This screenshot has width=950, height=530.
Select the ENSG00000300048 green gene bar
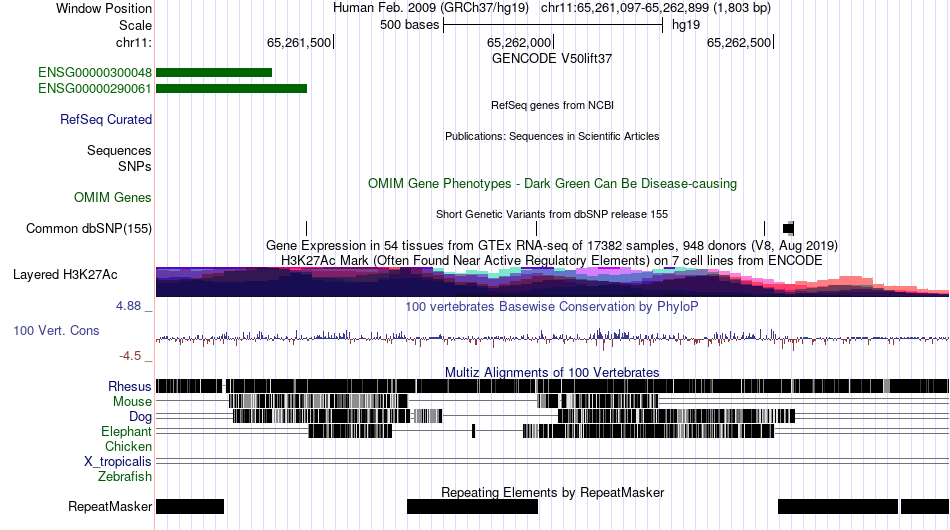pyautogui.click(x=214, y=73)
